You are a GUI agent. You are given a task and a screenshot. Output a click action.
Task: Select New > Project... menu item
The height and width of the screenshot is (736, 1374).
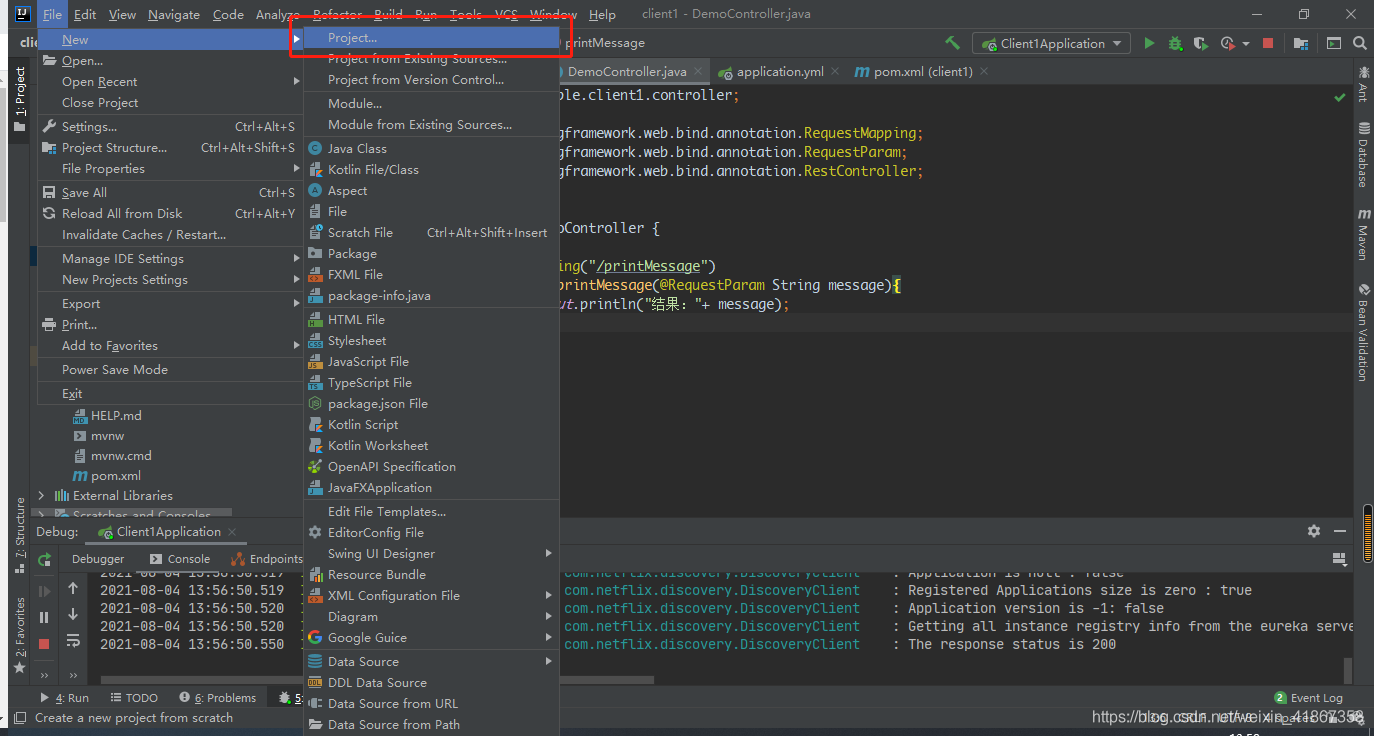431,37
